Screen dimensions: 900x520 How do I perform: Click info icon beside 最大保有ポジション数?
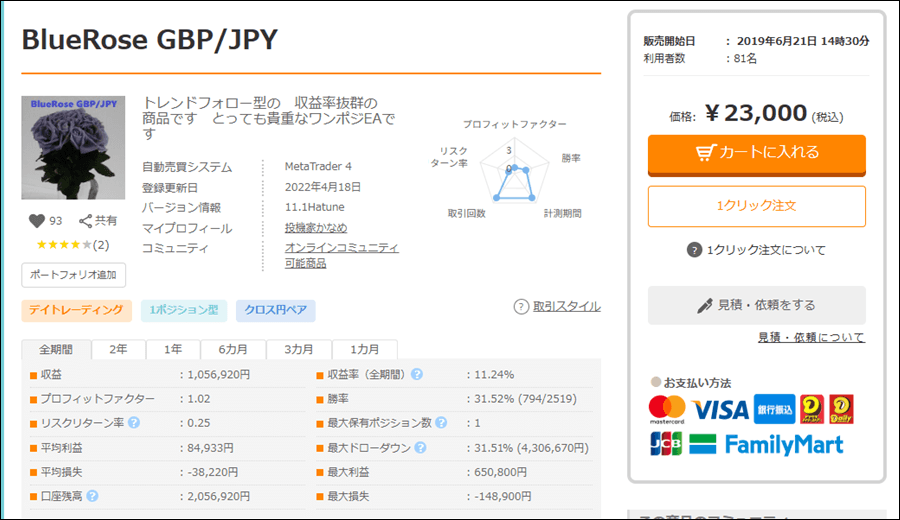coord(441,423)
